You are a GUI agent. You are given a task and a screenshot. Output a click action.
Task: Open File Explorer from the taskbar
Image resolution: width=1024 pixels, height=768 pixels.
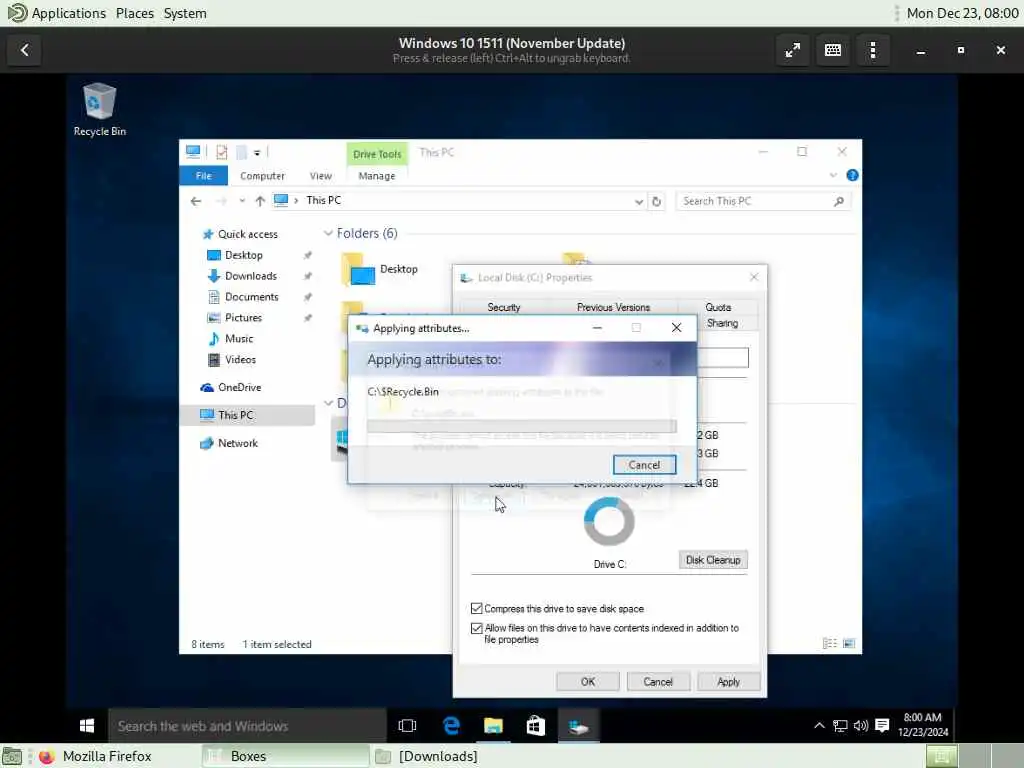point(493,726)
